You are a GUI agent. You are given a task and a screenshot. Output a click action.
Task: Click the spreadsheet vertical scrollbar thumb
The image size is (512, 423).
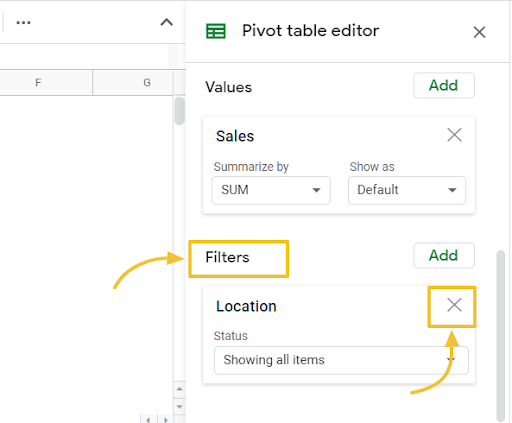[x=180, y=111]
